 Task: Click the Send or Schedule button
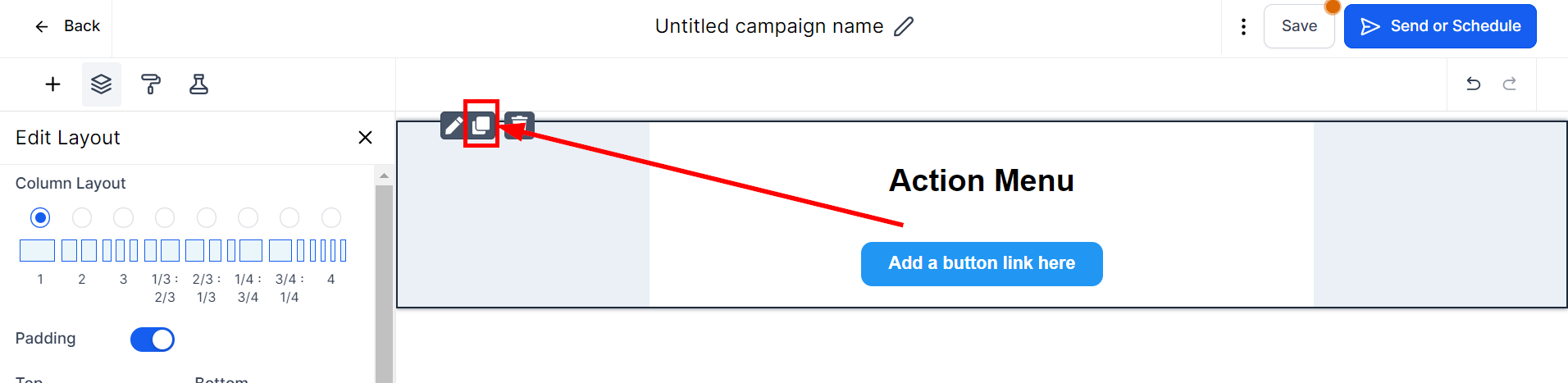[x=1439, y=26]
